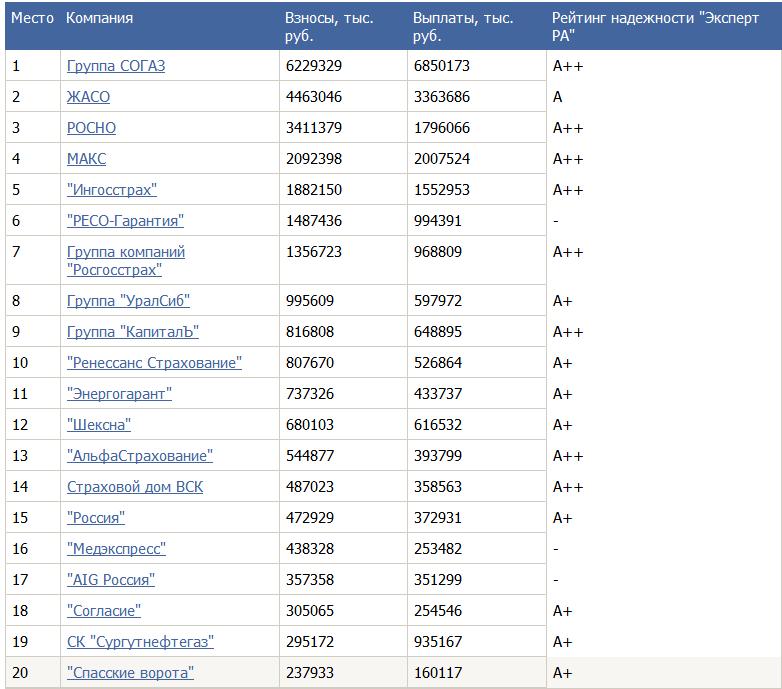The height and width of the screenshot is (689, 782).
Task: Open Группа компаний "Росгосстрах" link
Action: (125, 261)
